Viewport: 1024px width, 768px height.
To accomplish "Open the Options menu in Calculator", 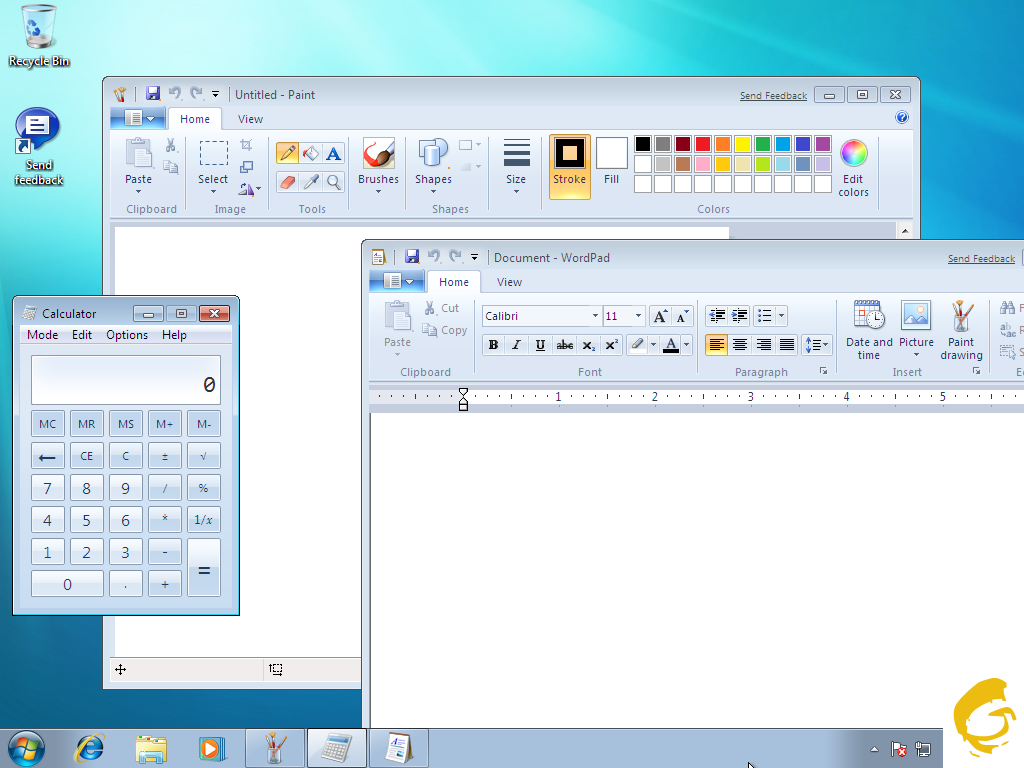I will tap(127, 335).
